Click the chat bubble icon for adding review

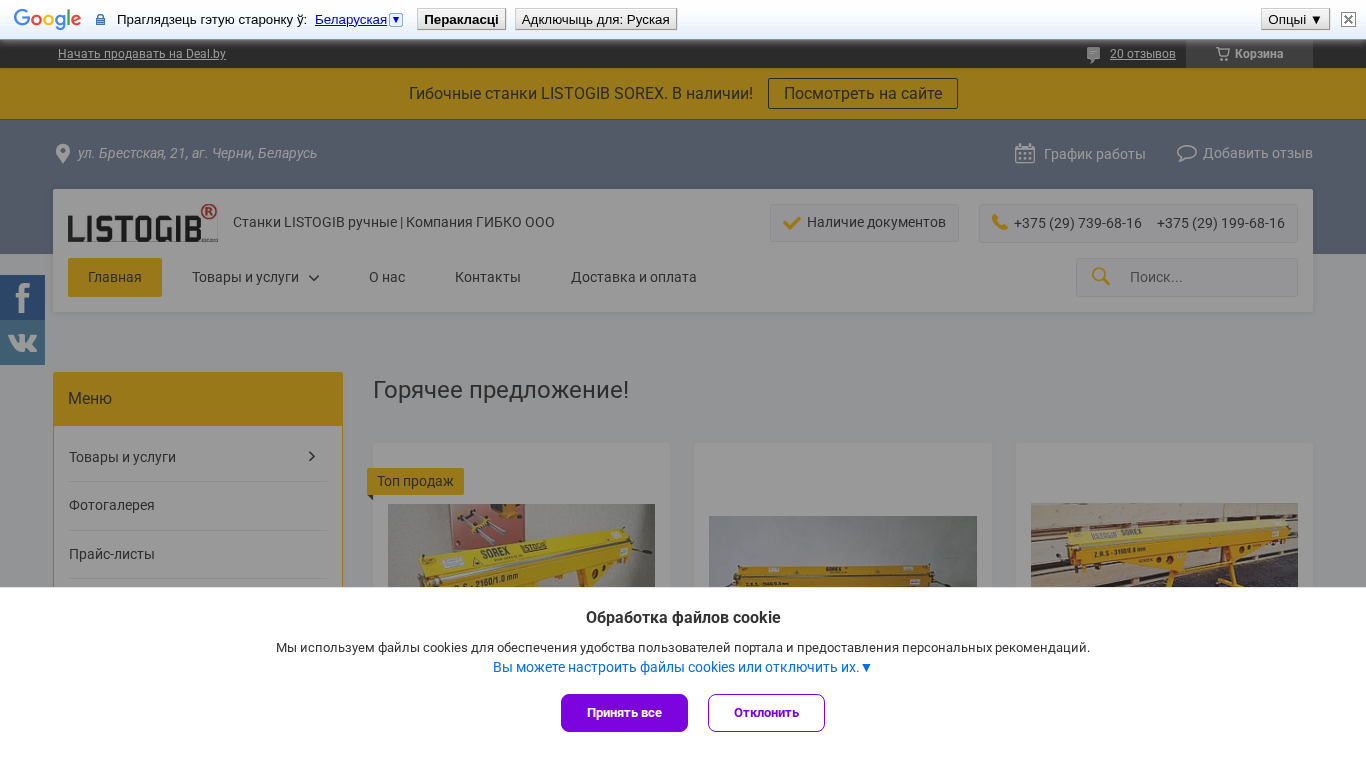[x=1187, y=153]
